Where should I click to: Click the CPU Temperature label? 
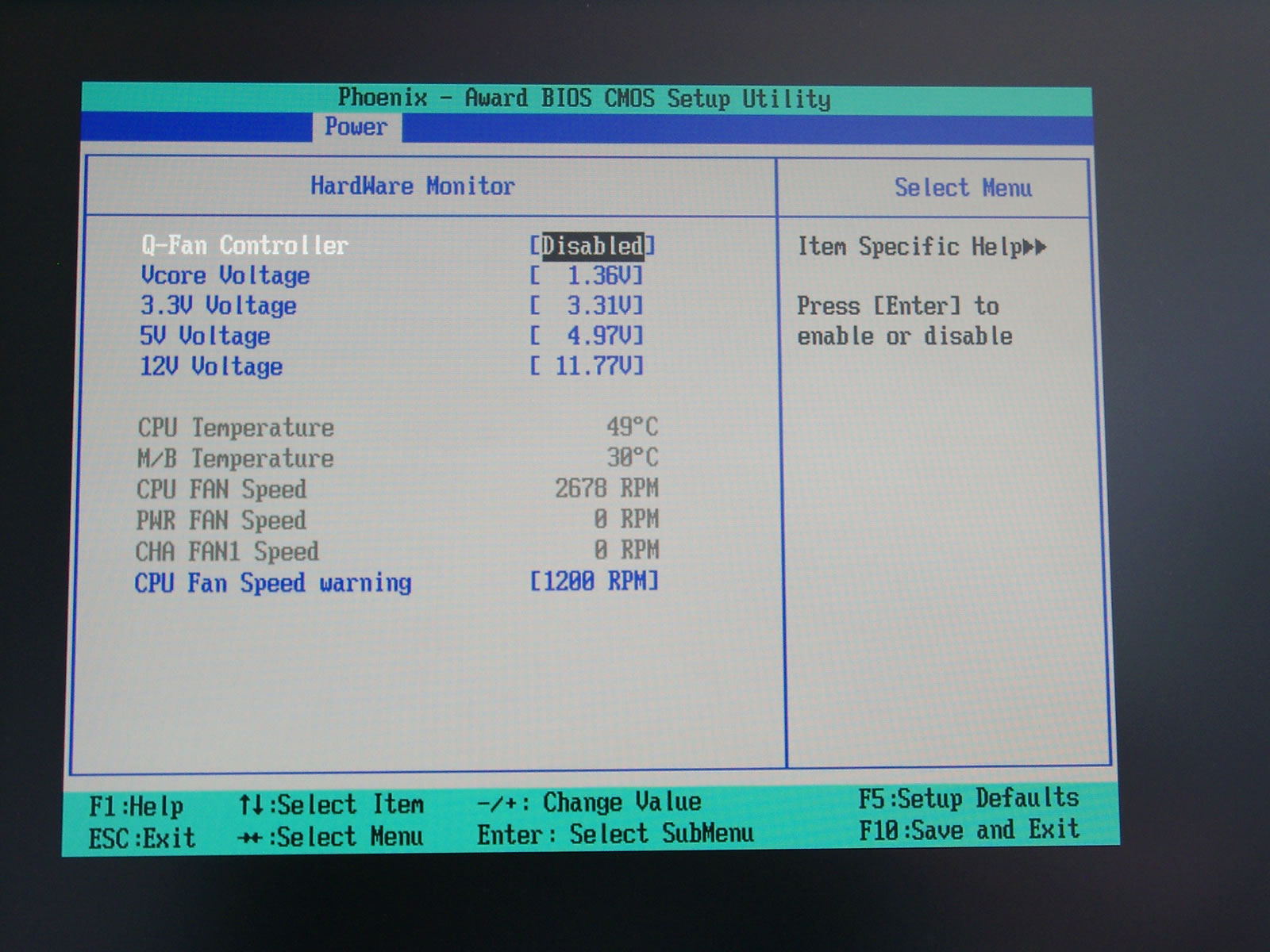pyautogui.click(x=236, y=428)
